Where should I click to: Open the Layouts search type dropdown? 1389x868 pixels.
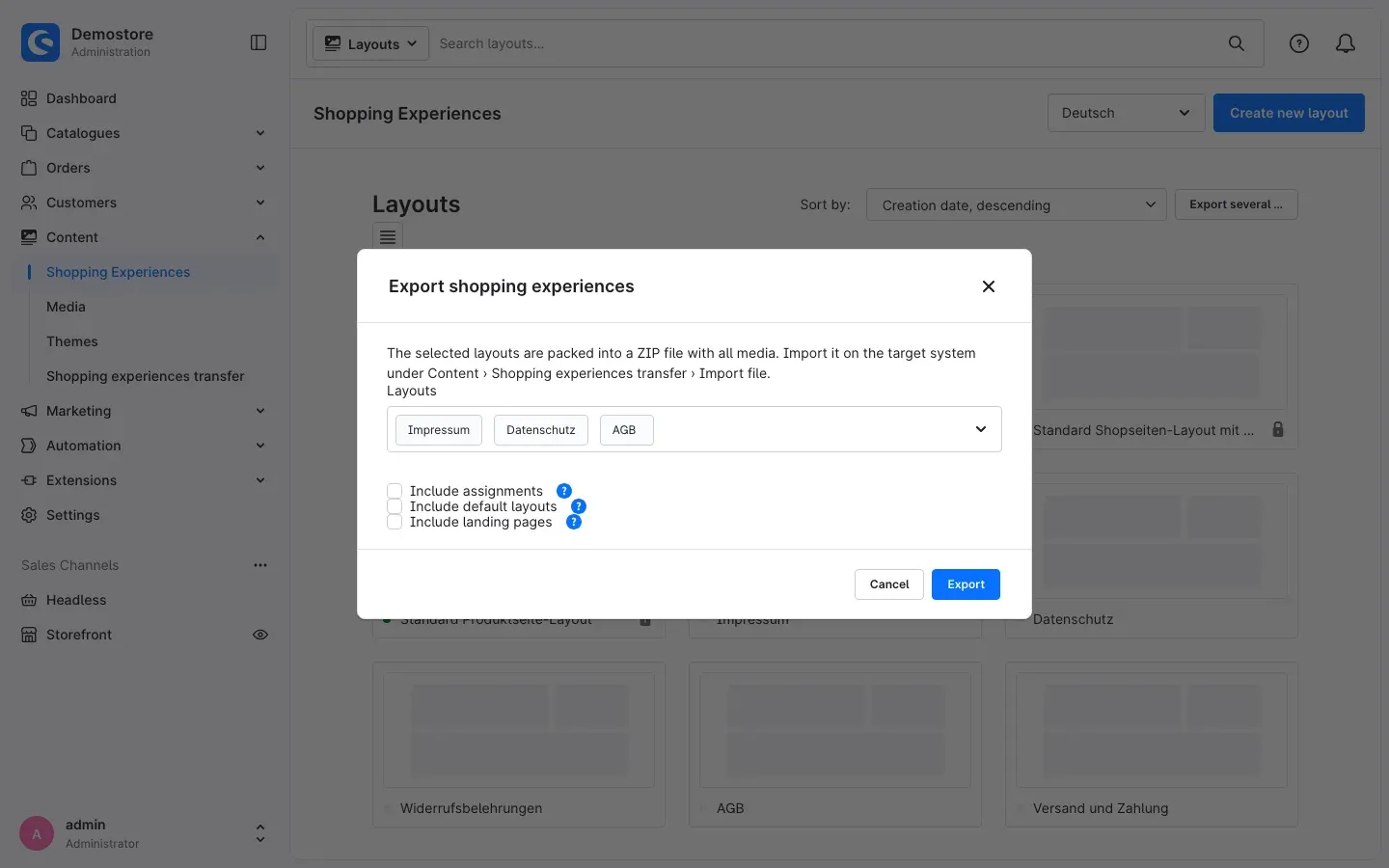pyautogui.click(x=371, y=43)
